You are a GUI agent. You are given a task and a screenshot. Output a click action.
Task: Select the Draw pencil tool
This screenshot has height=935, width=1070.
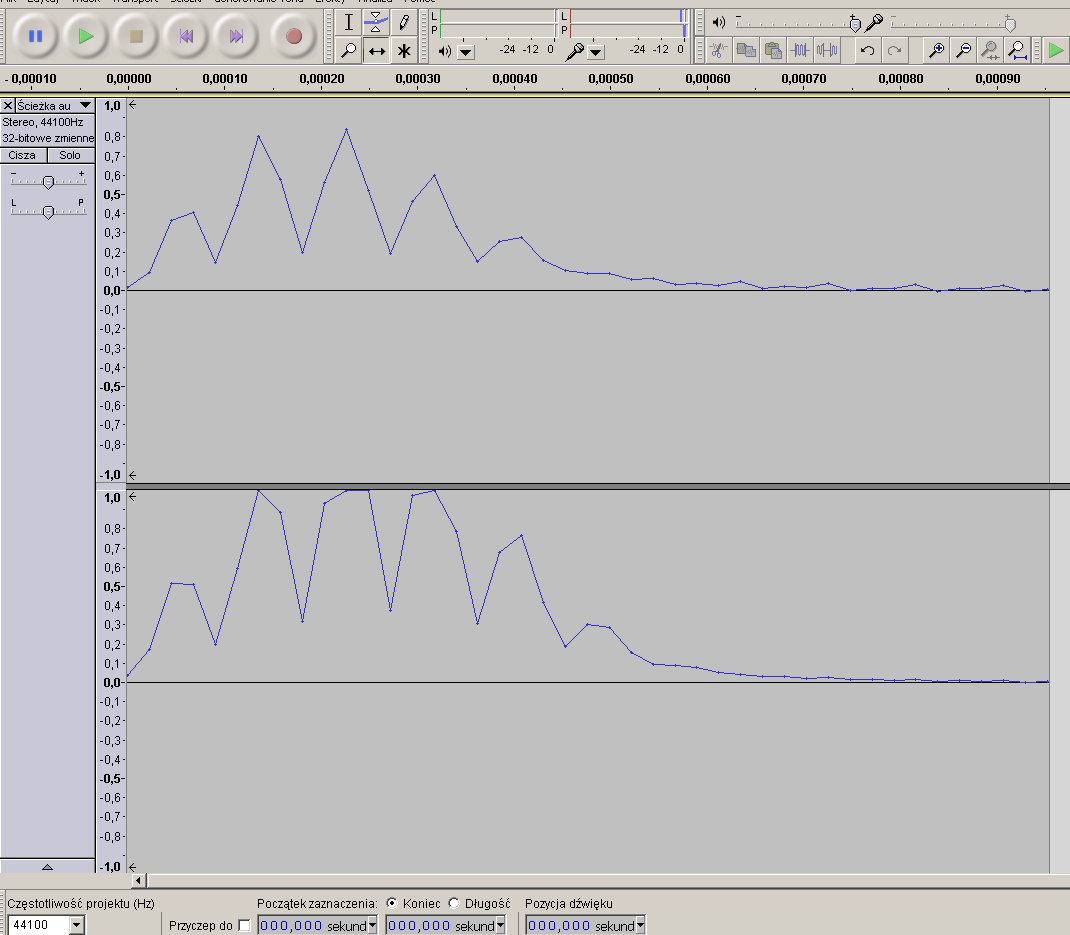tap(404, 21)
